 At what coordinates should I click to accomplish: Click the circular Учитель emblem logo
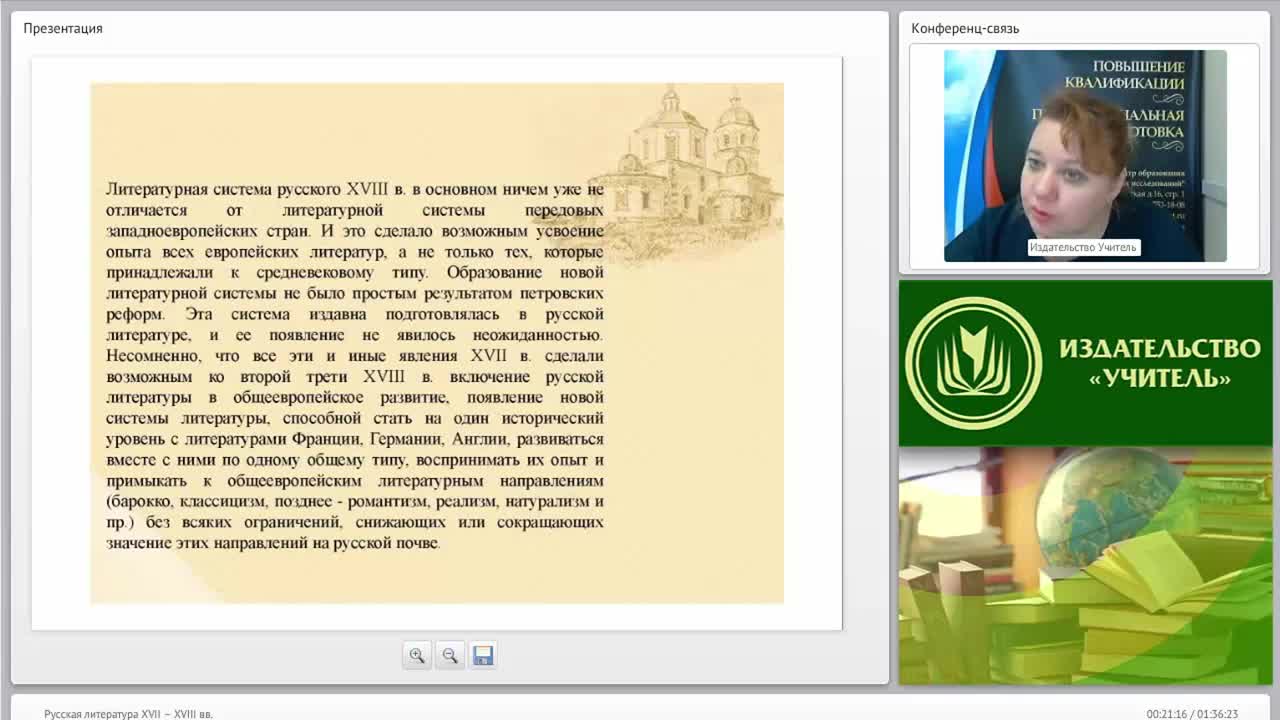[x=973, y=363]
